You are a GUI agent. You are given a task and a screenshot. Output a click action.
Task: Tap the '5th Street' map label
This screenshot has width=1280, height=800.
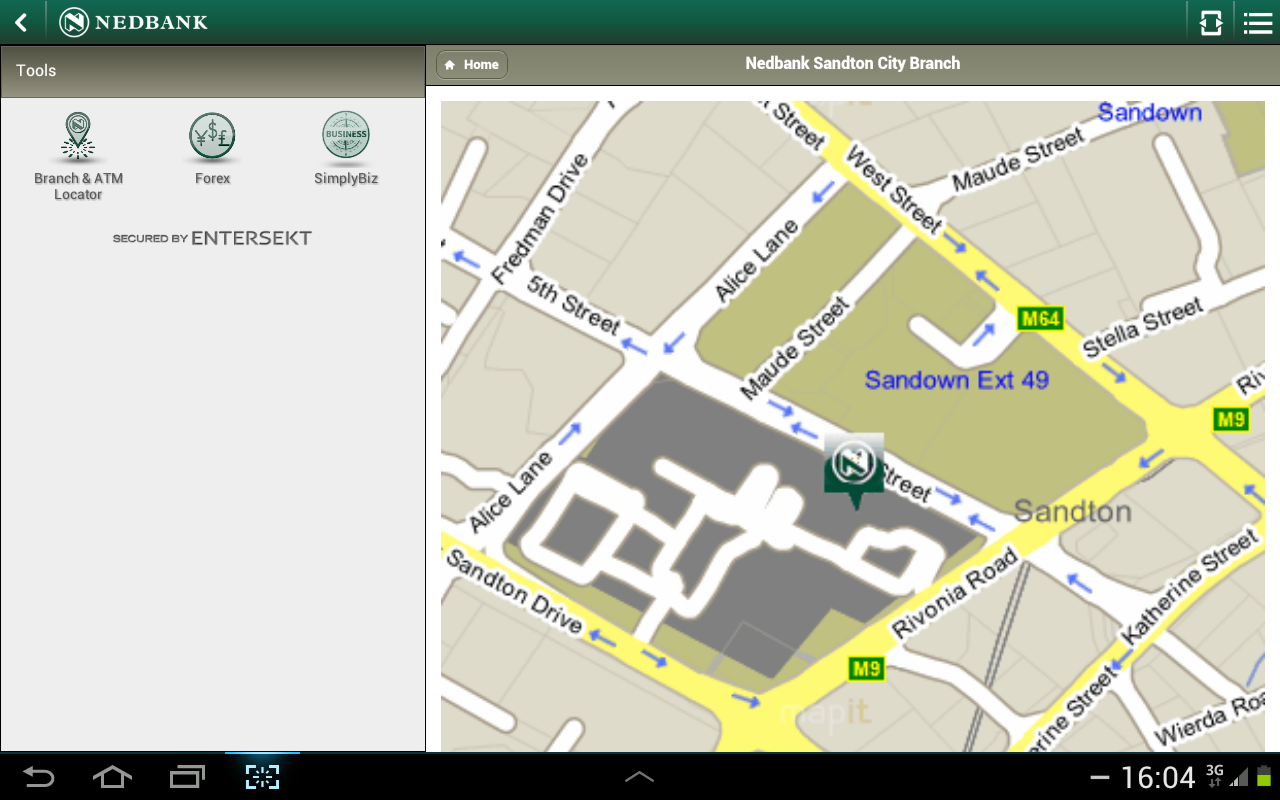click(x=573, y=304)
